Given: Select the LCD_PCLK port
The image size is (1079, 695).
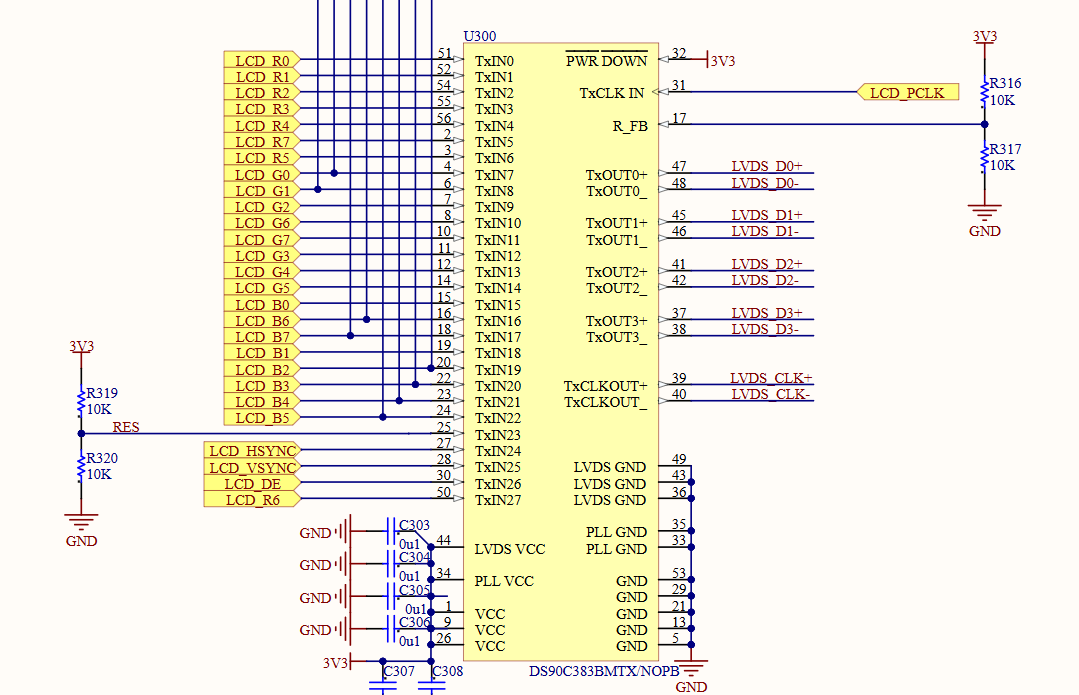Looking at the screenshot, I should [x=908, y=93].
